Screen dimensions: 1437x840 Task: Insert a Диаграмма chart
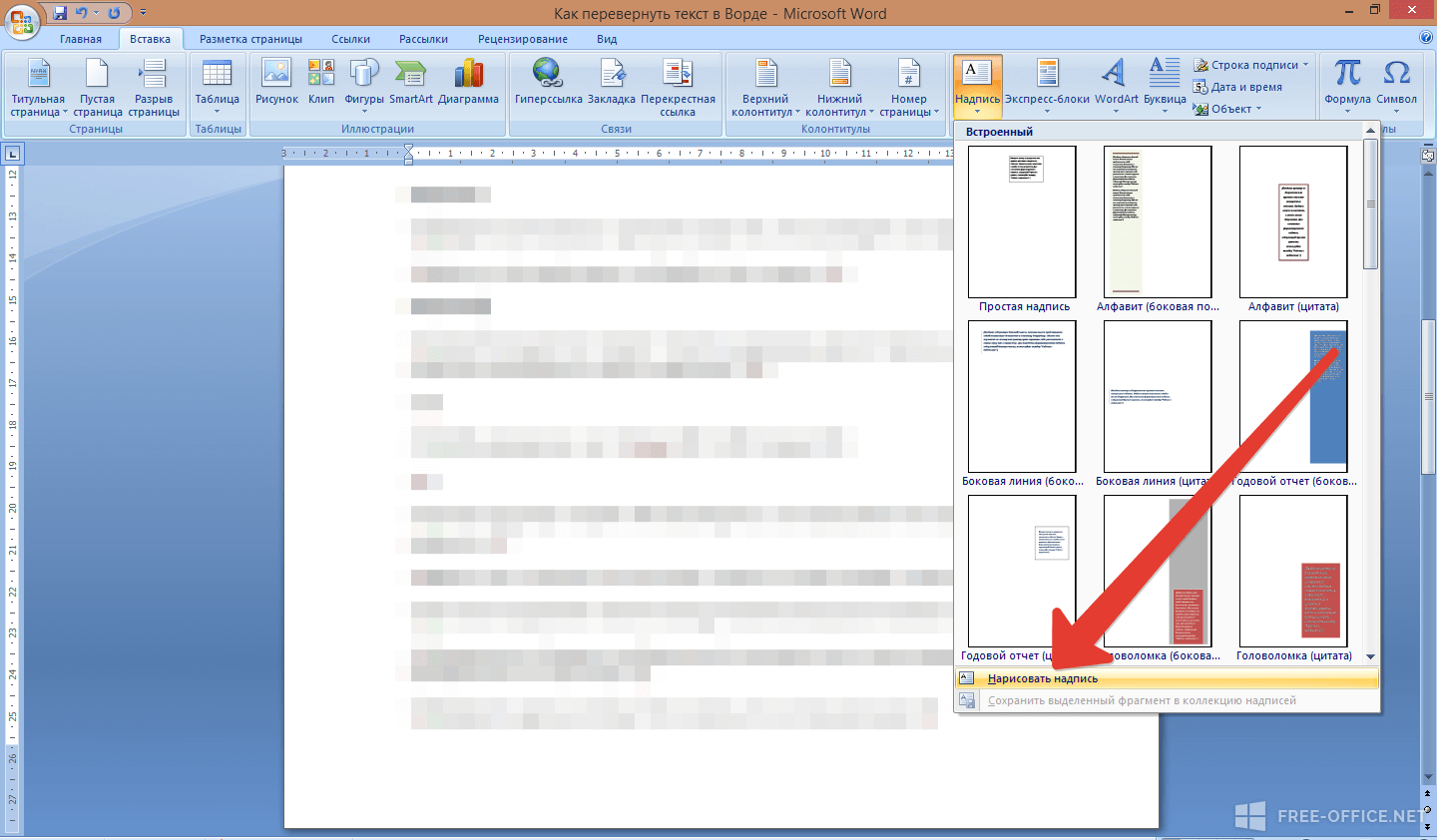[x=468, y=82]
